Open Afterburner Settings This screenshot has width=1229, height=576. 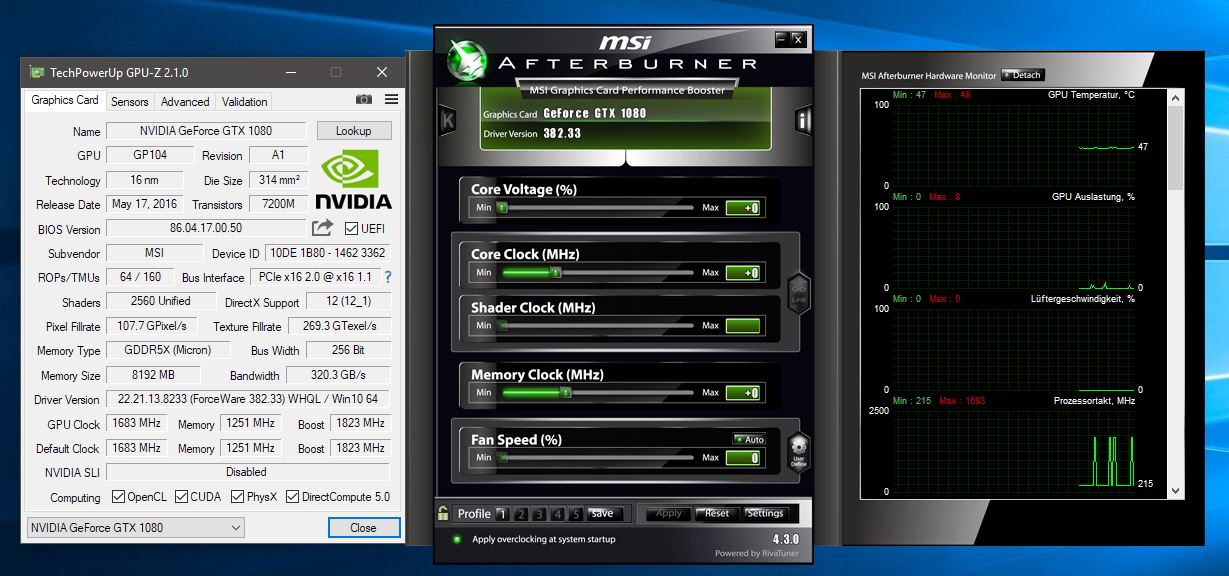(x=765, y=513)
